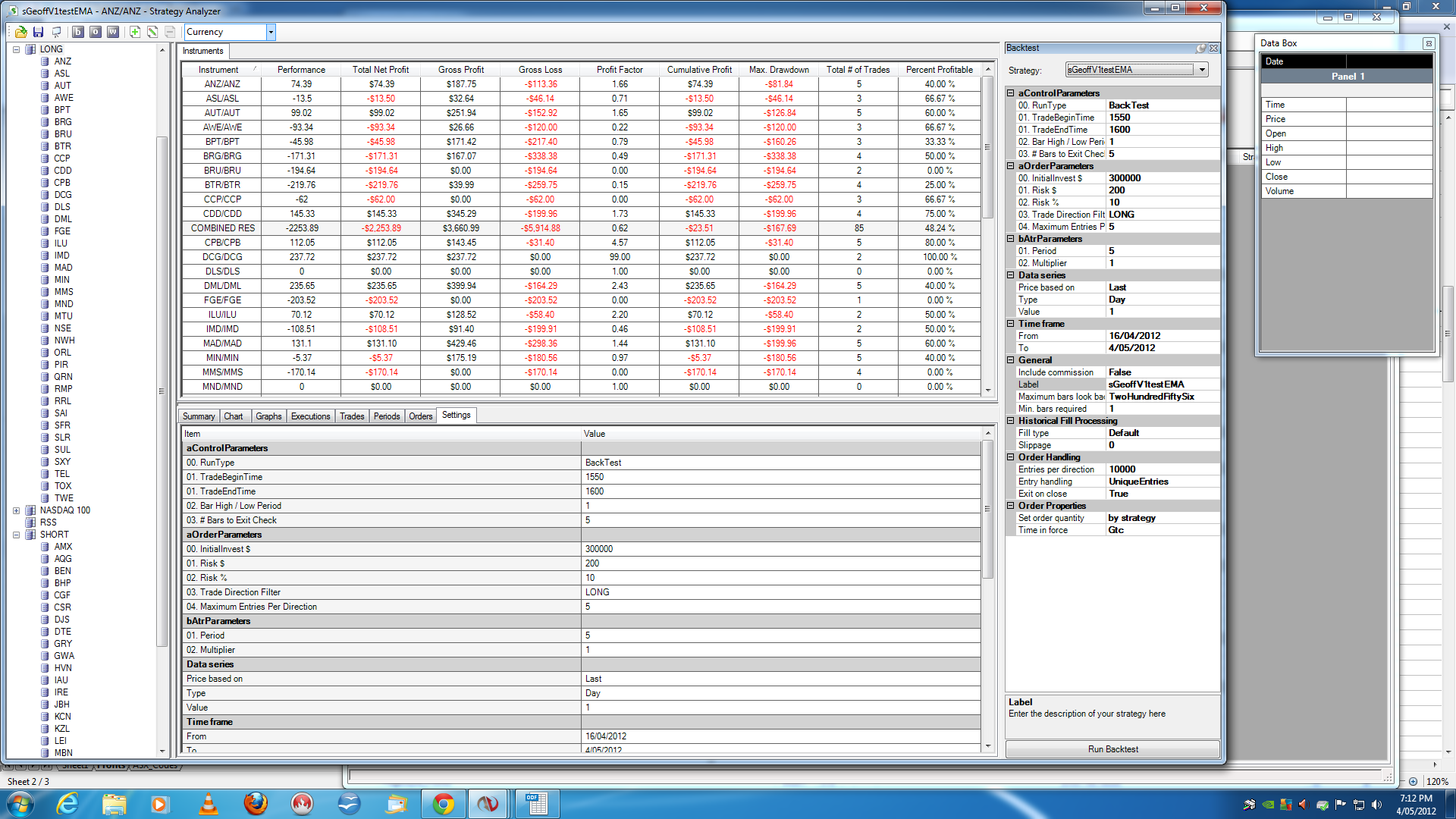Click the green plus new strategy icon
Viewport: 1456px width, 819px height.
134,32
